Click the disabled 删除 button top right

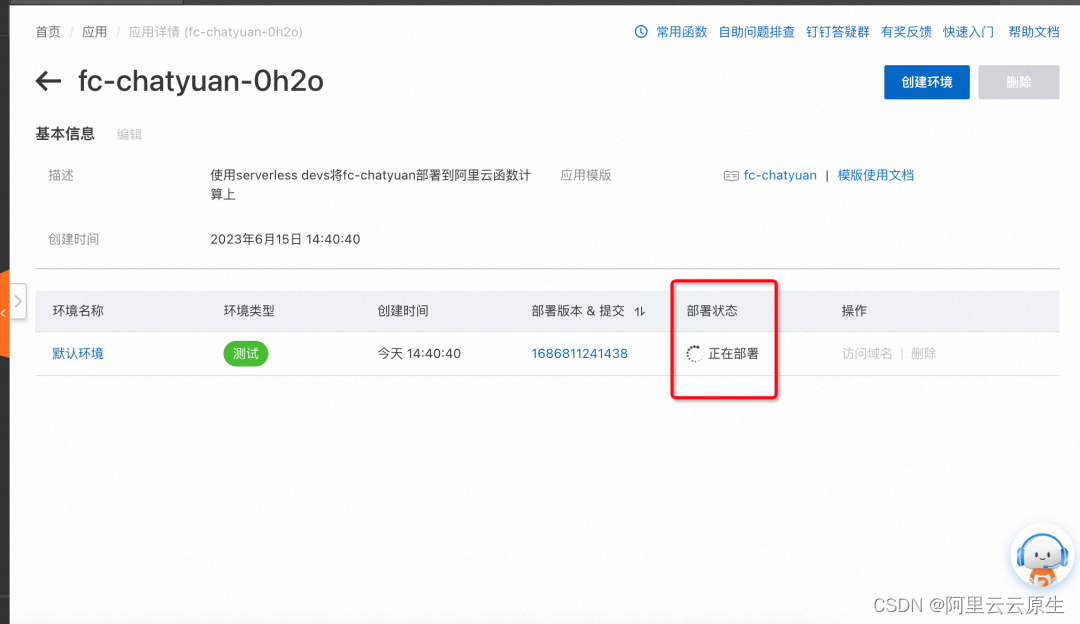pos(1018,82)
